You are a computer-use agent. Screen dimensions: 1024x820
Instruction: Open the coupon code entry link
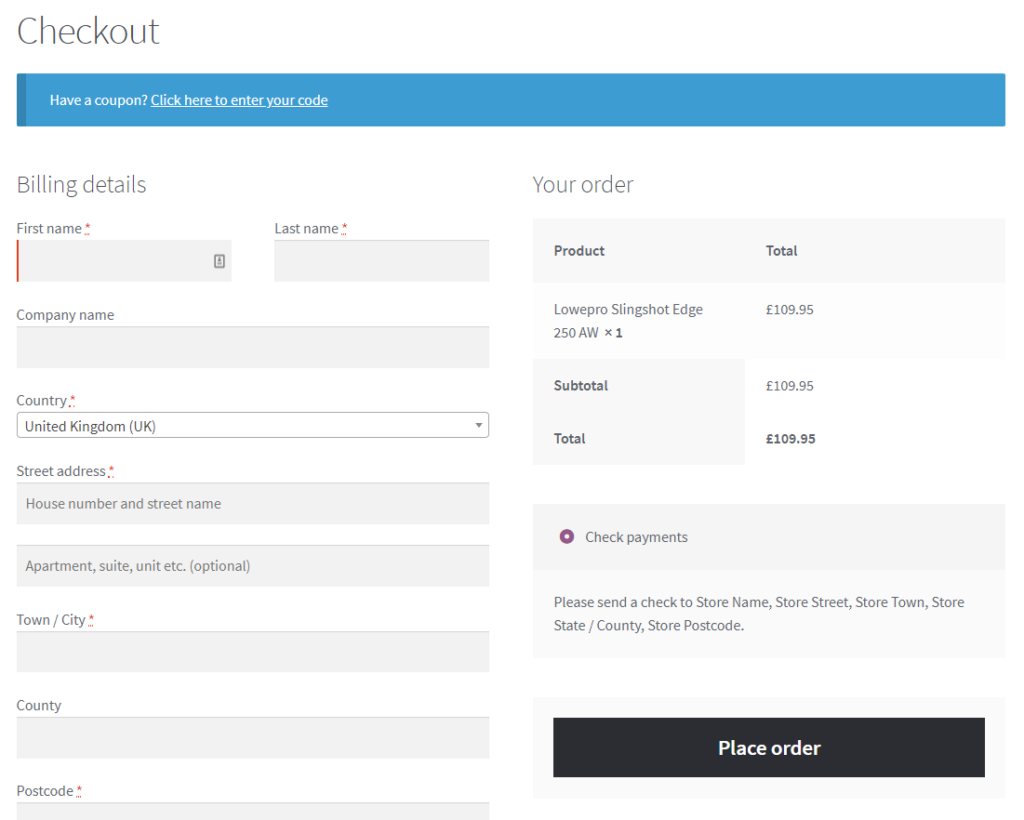tap(239, 100)
